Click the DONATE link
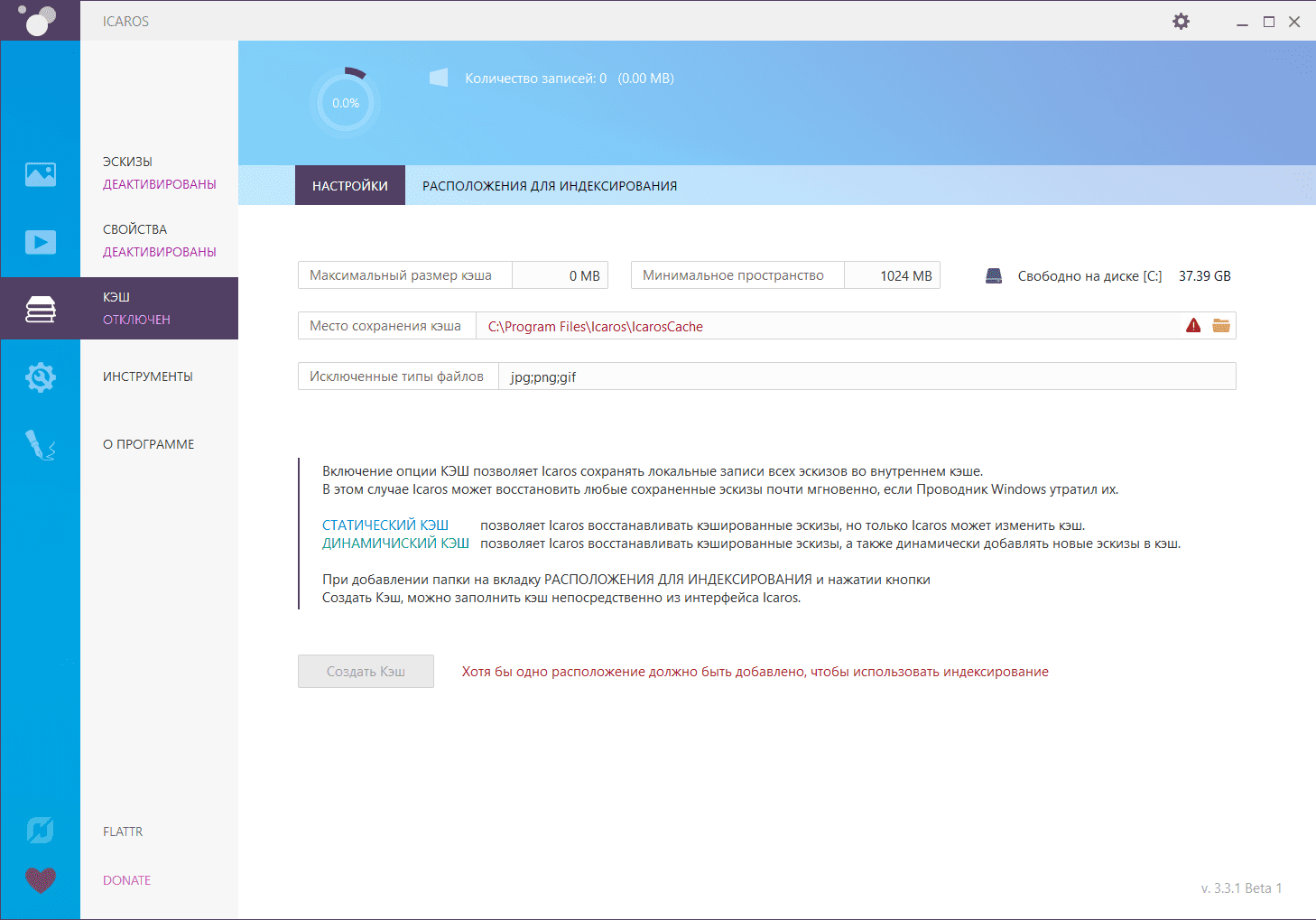This screenshot has width=1316, height=920. tap(126, 880)
